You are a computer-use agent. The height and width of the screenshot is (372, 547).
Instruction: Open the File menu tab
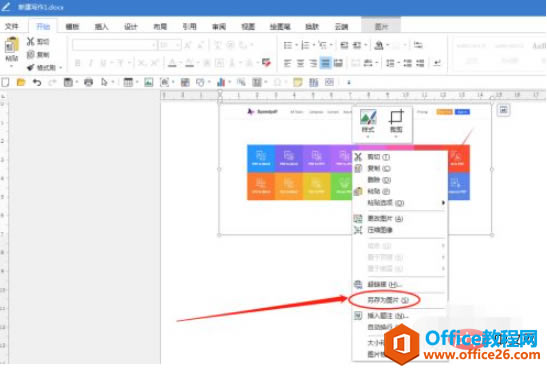point(12,27)
